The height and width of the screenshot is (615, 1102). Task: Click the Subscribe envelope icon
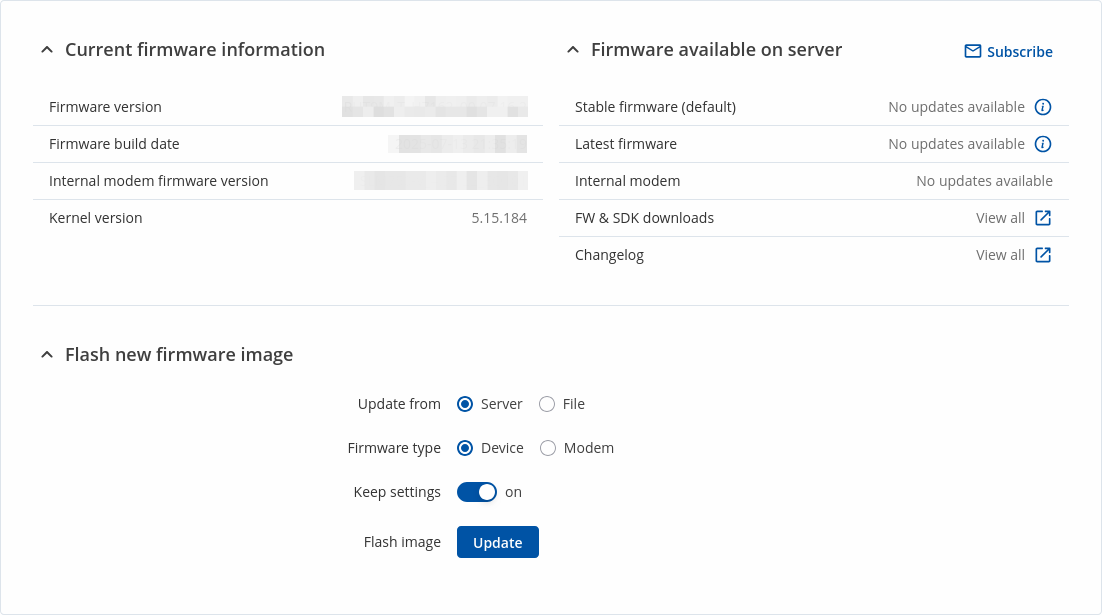click(972, 51)
